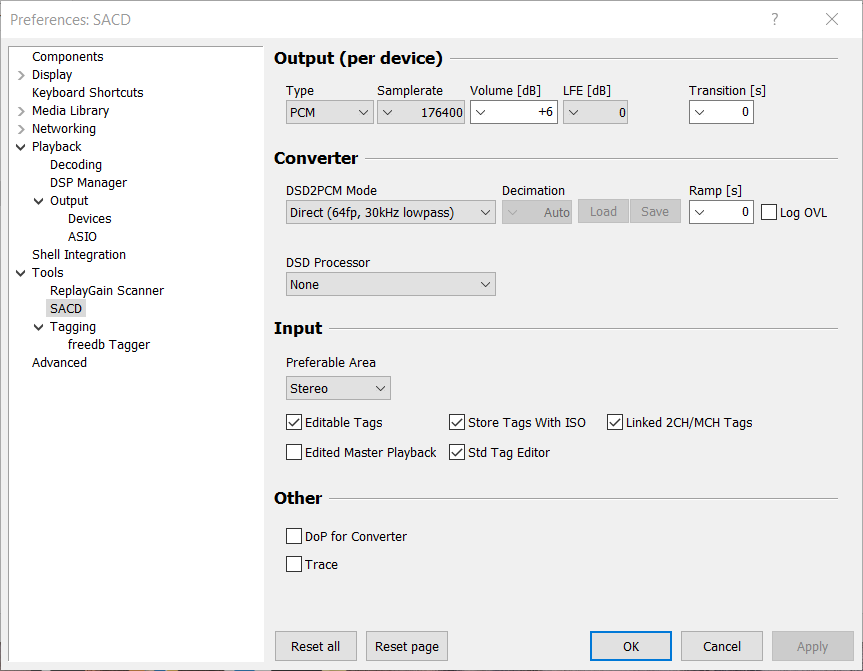Select DSP Manager in tree
The image size is (863, 671).
coord(88,183)
